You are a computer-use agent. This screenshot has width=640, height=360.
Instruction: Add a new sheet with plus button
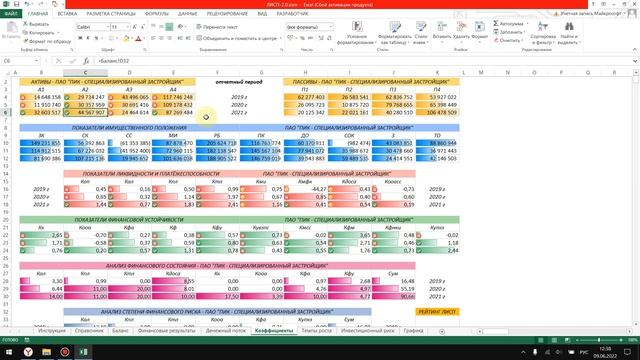(x=442, y=331)
